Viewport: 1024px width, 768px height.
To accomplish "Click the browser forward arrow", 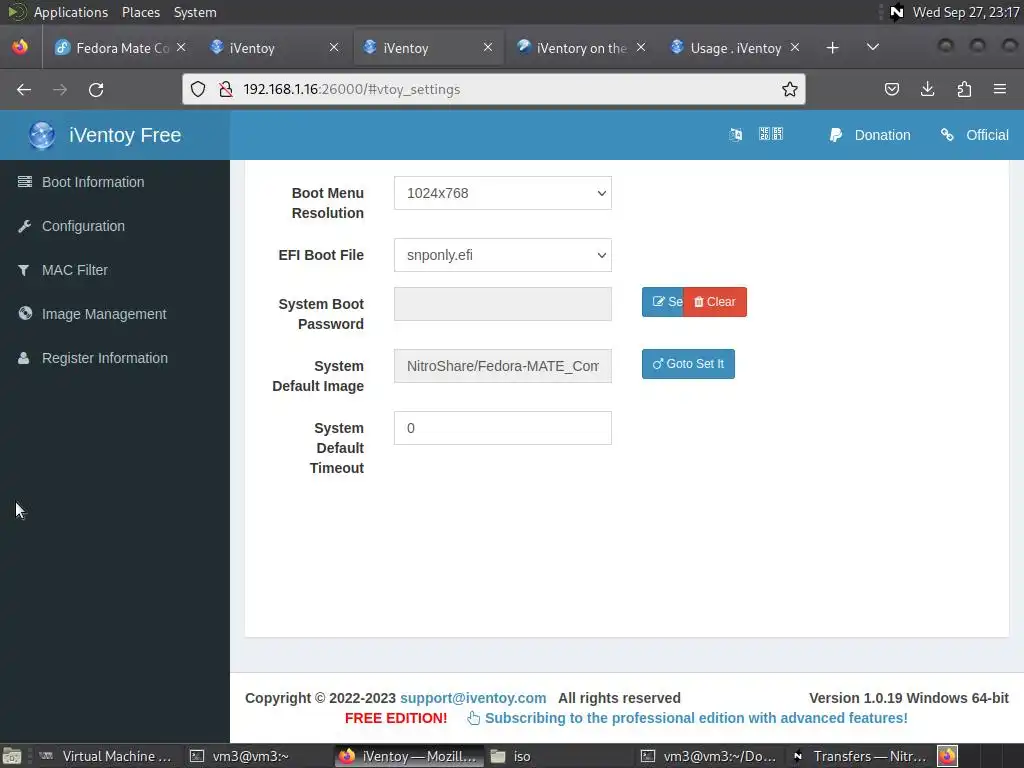I will [60, 89].
